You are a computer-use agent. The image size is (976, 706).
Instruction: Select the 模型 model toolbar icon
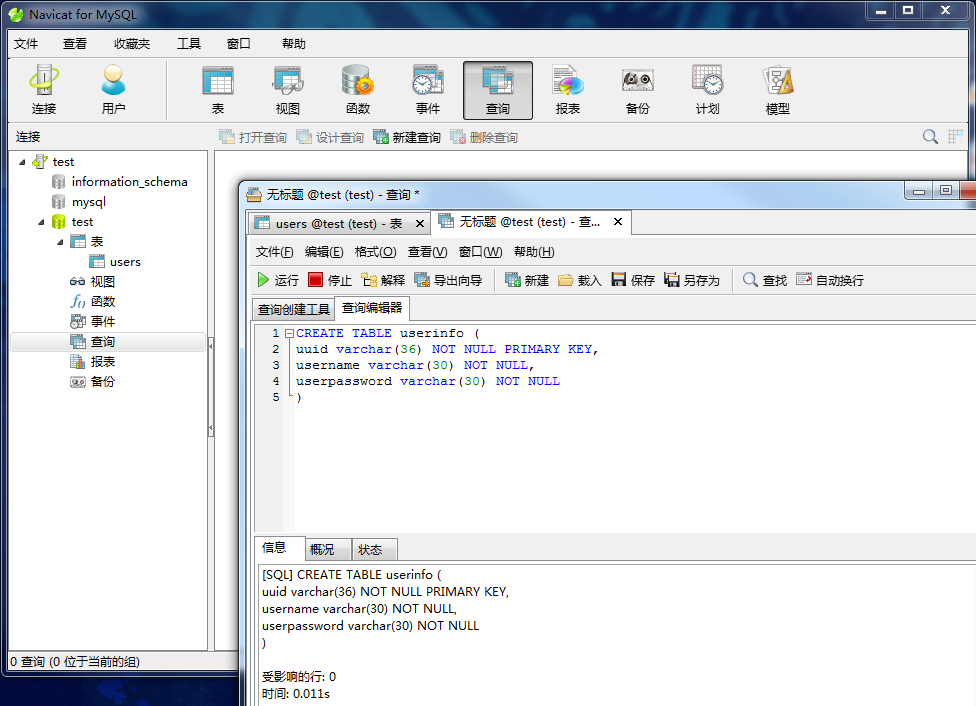tap(777, 90)
